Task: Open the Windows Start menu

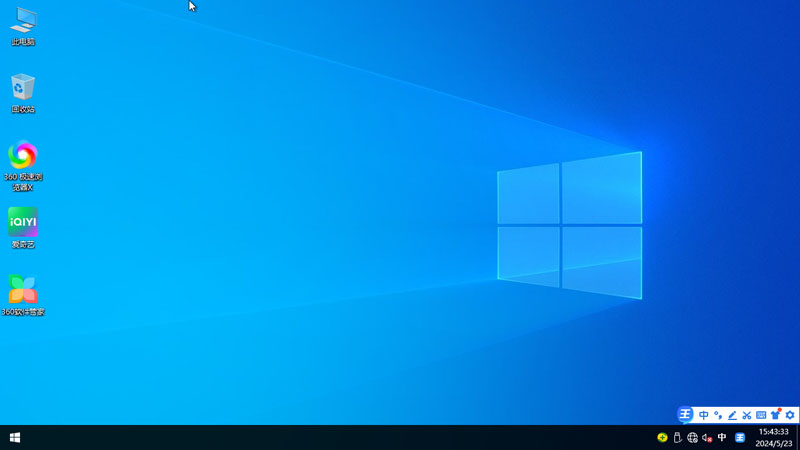Action: pyautogui.click(x=15, y=438)
